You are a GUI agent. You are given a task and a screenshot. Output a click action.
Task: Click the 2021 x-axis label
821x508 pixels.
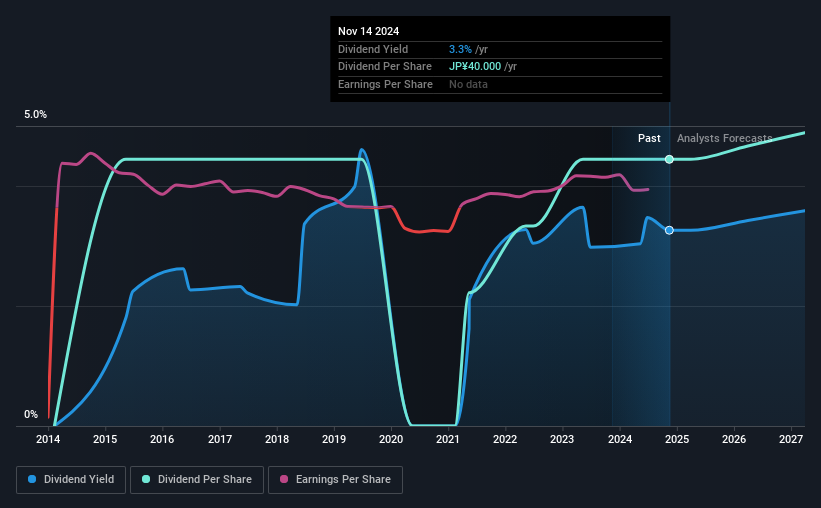coord(448,439)
